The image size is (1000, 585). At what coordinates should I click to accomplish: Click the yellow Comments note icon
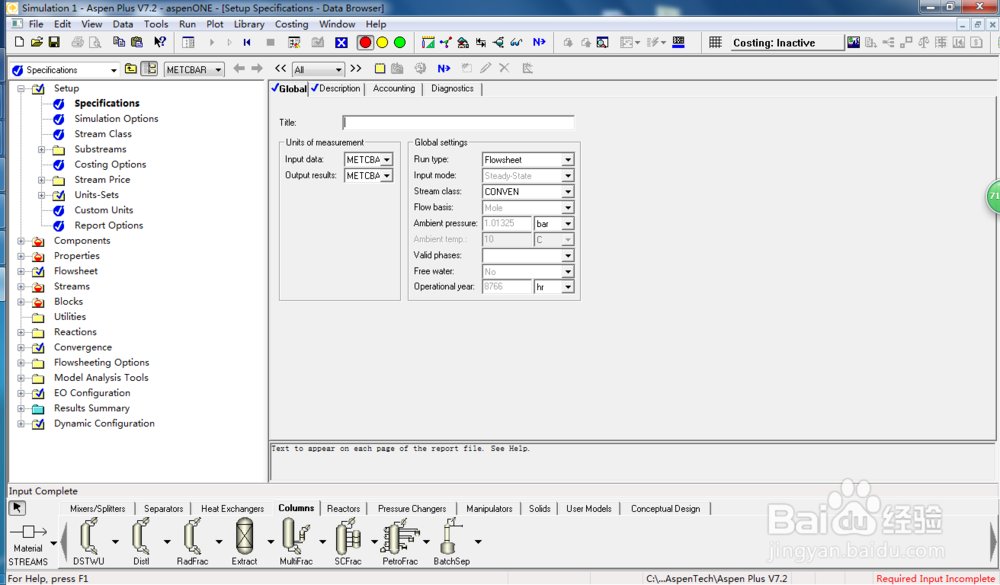379,68
